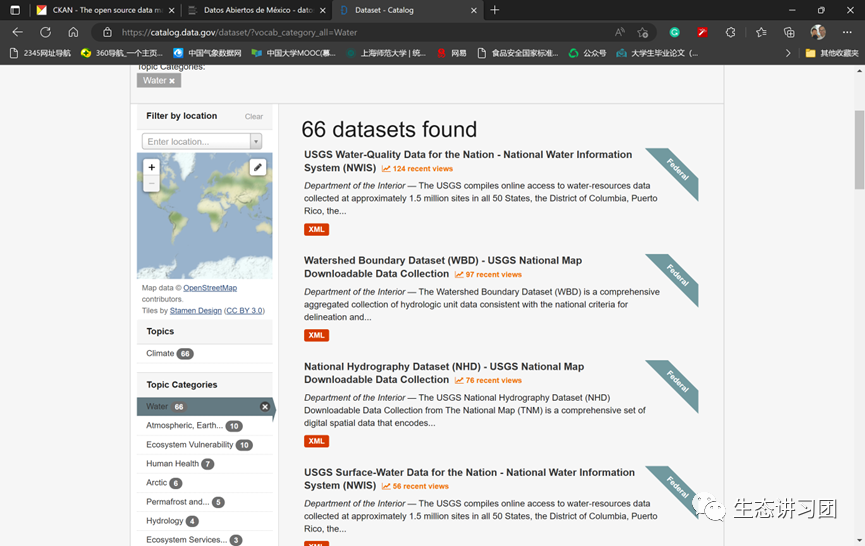The width and height of the screenshot is (865, 546).
Task: Open the 上海师范大学 bookmark
Action: pos(386,53)
